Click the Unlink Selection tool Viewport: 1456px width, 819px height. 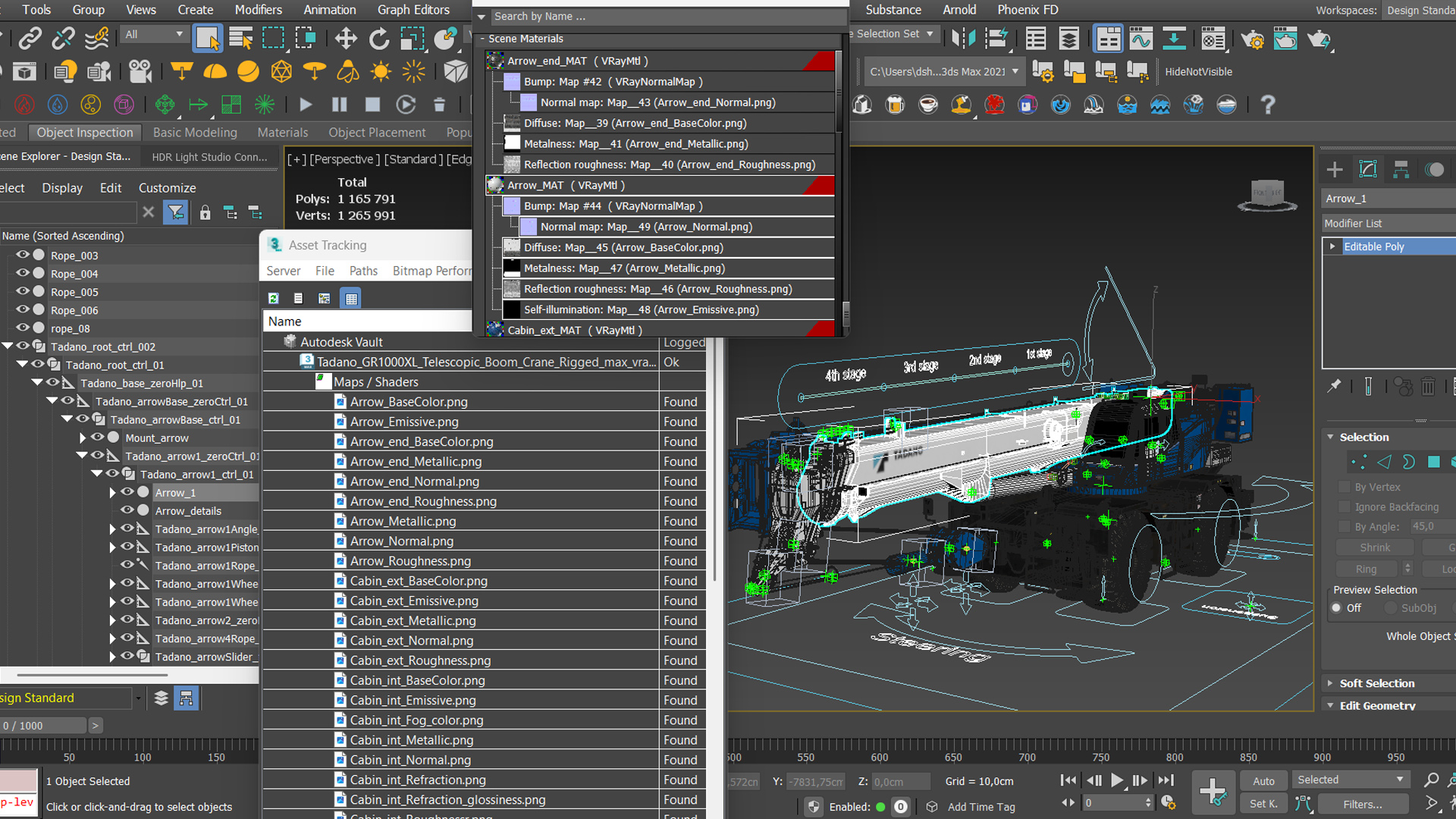tap(63, 38)
